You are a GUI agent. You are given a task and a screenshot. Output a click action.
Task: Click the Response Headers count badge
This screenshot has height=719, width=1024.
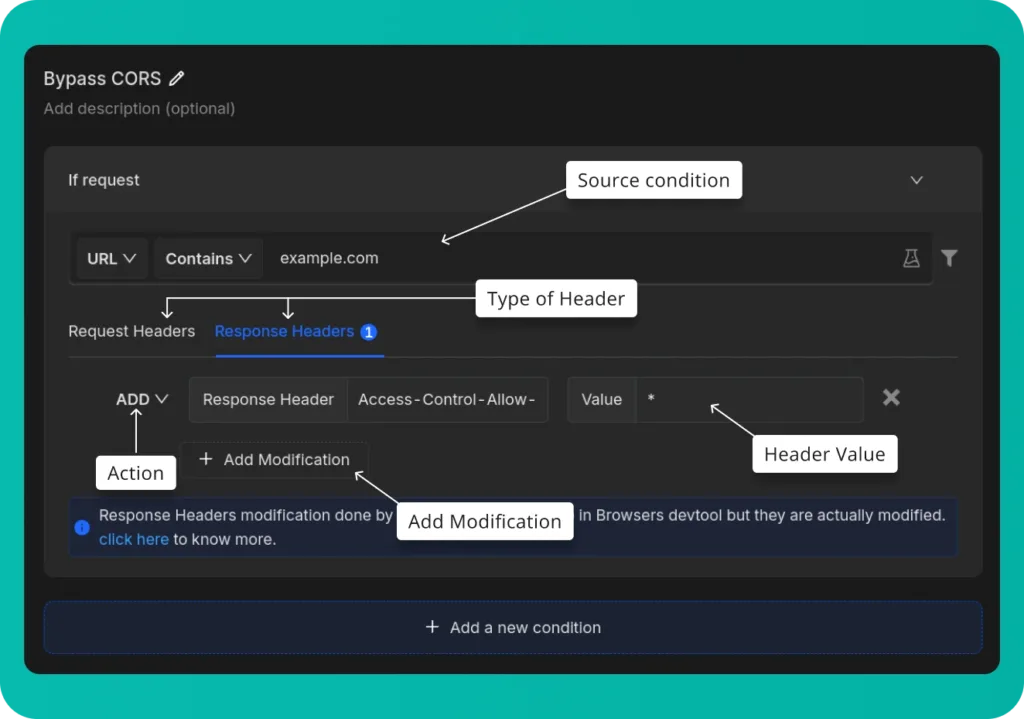(x=368, y=332)
